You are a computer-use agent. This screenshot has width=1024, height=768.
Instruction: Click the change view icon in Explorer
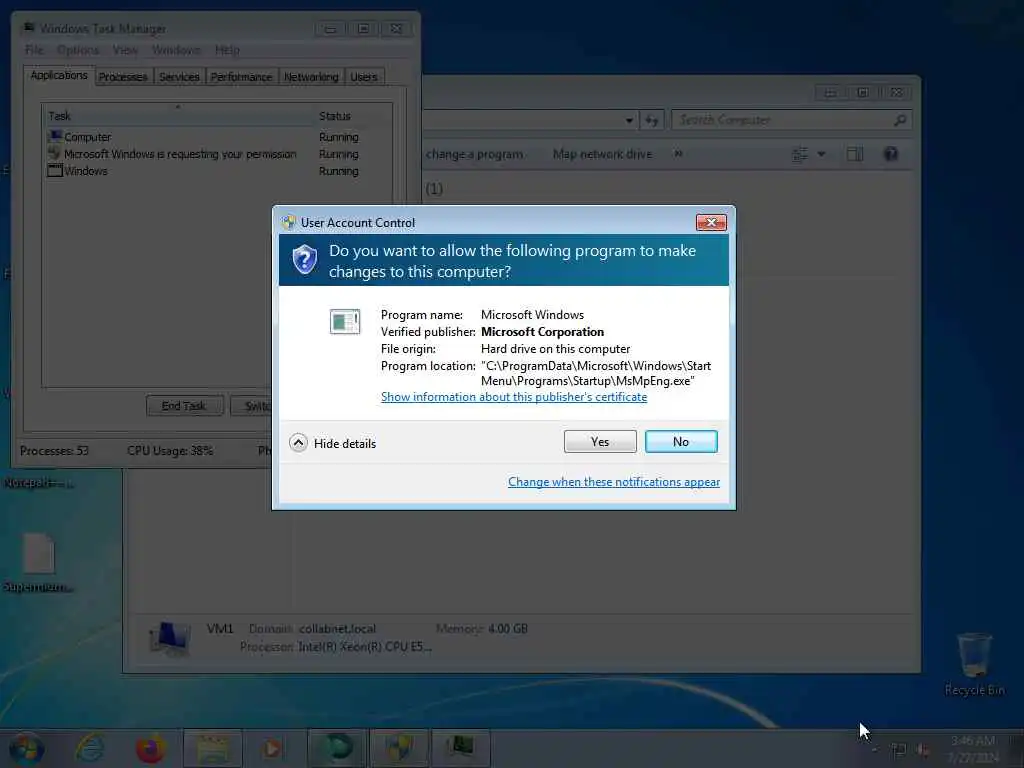pyautogui.click(x=800, y=154)
